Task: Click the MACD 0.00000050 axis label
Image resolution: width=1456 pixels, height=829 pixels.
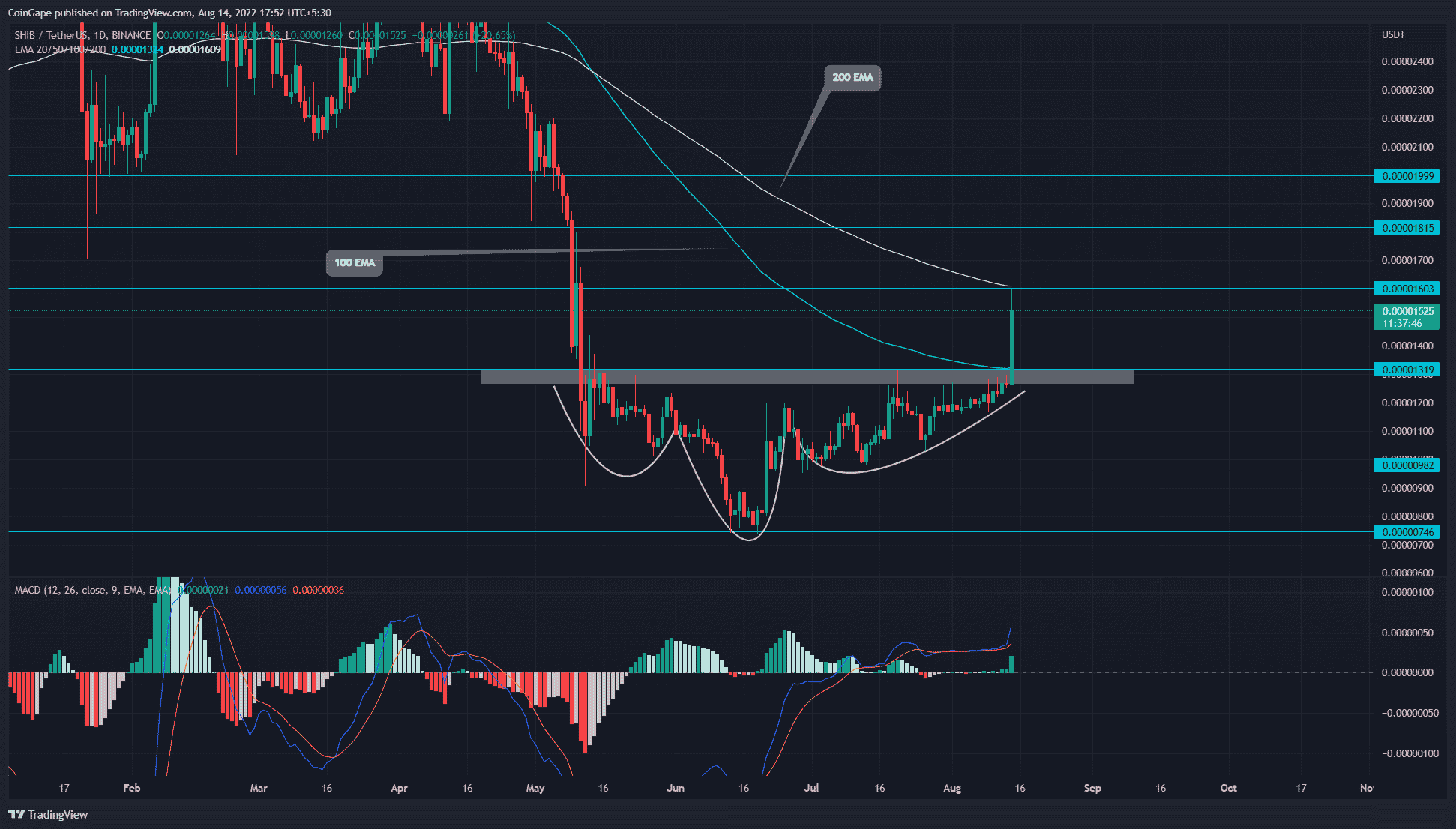Action: coord(1407,633)
